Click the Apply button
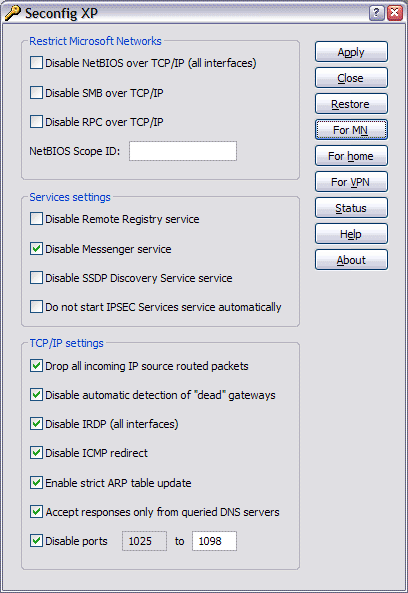This screenshot has width=408, height=593. click(x=351, y=52)
